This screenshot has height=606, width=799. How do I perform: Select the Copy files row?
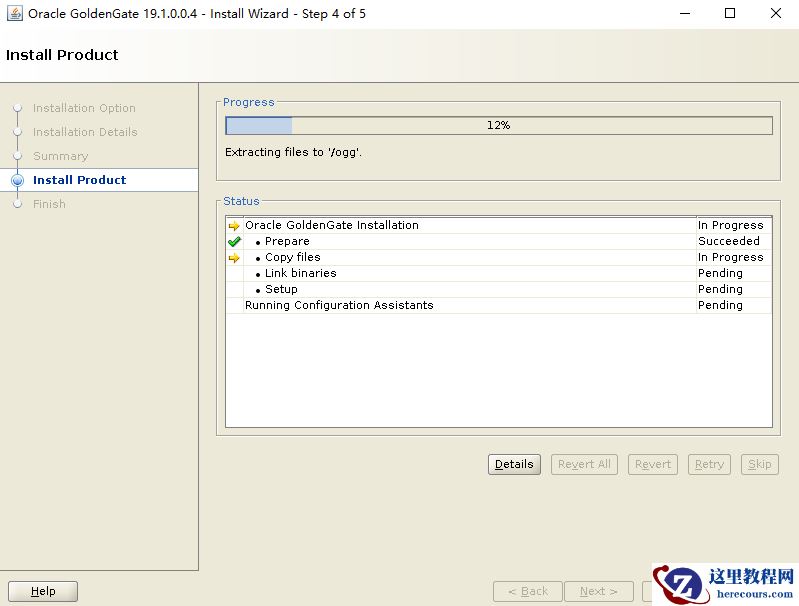point(499,257)
